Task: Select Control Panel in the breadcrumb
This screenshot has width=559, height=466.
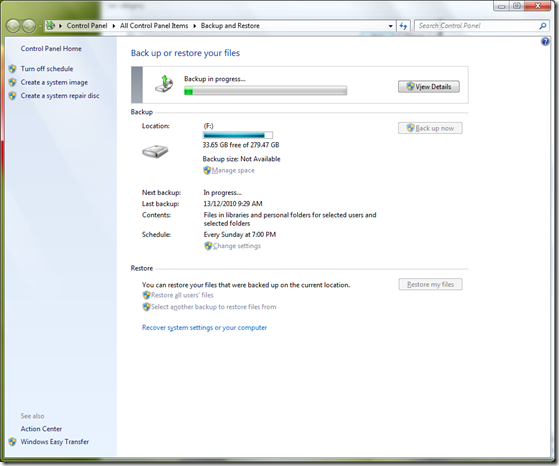Action: click(x=87, y=26)
